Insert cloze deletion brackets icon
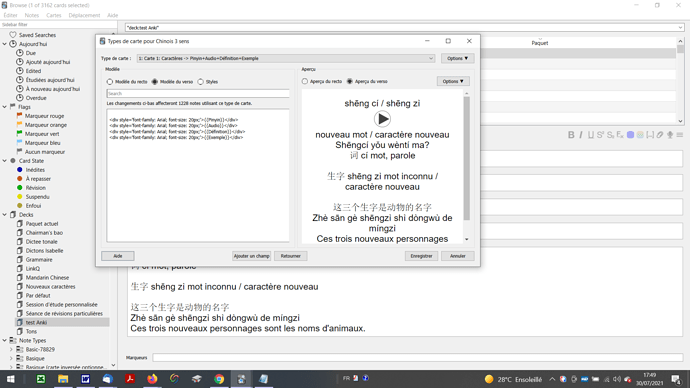Viewport: 690px width, 388px height. point(650,135)
